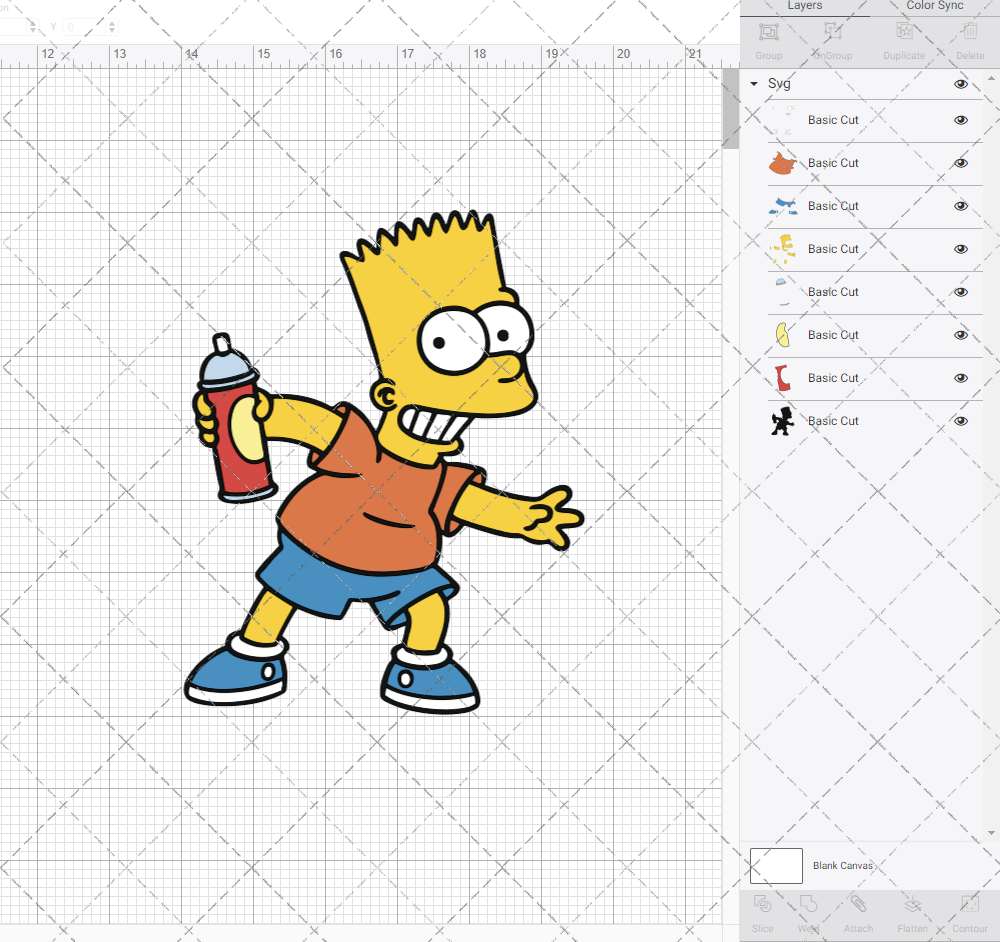Click the Layers panel scroll-up arrow
This screenshot has width=1000, height=942.
coord(991,78)
